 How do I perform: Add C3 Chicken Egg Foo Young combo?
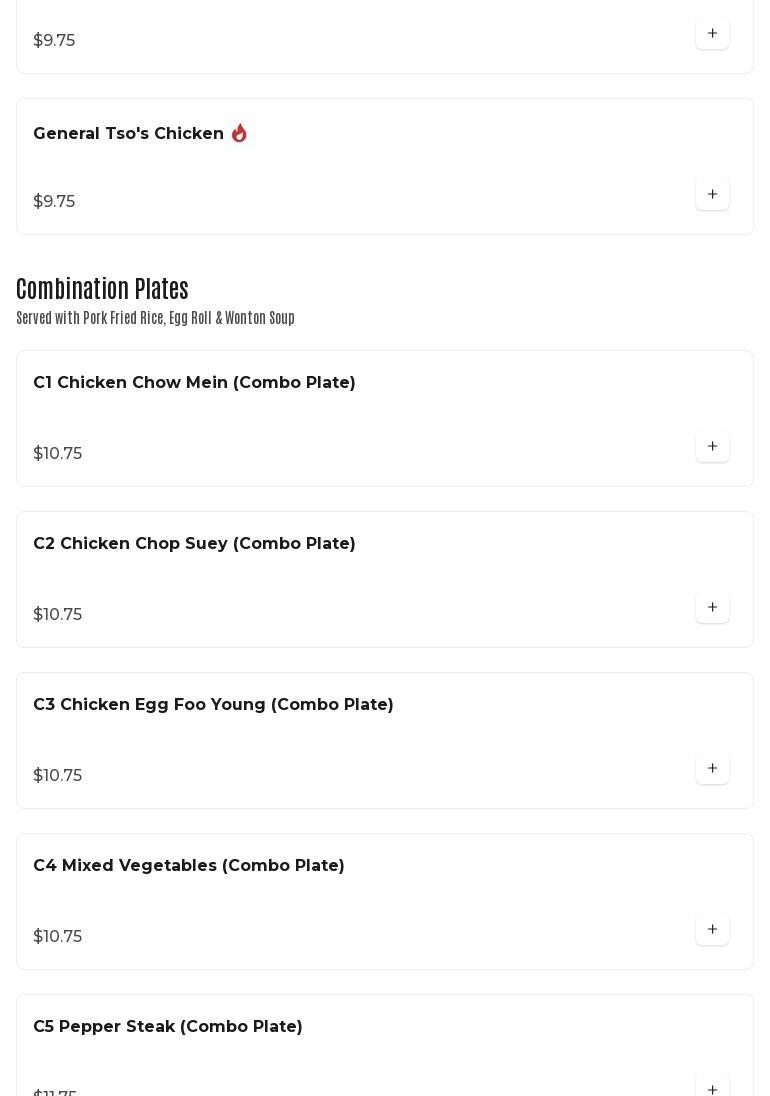point(712,768)
